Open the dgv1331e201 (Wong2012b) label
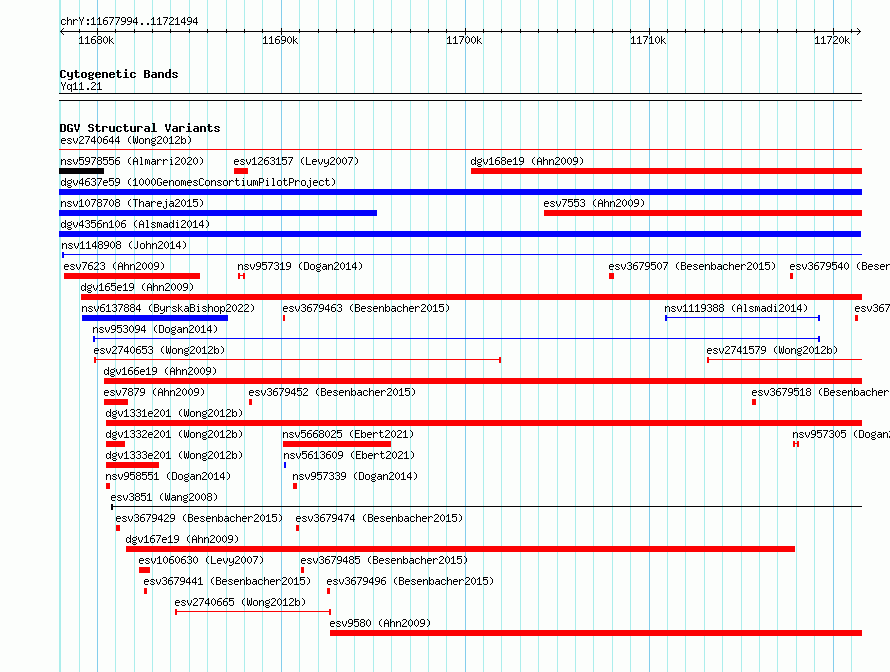890x672 pixels. coord(174,413)
